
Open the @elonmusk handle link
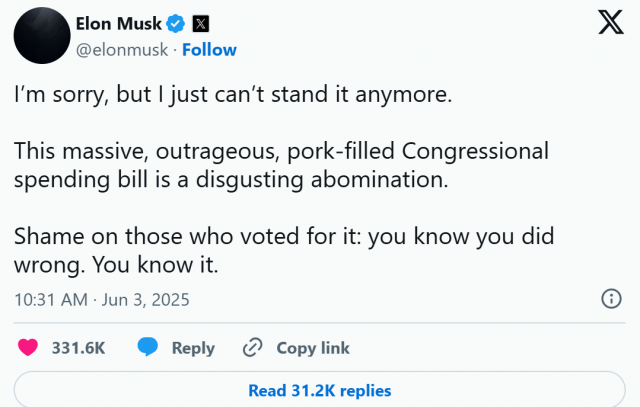click(122, 50)
